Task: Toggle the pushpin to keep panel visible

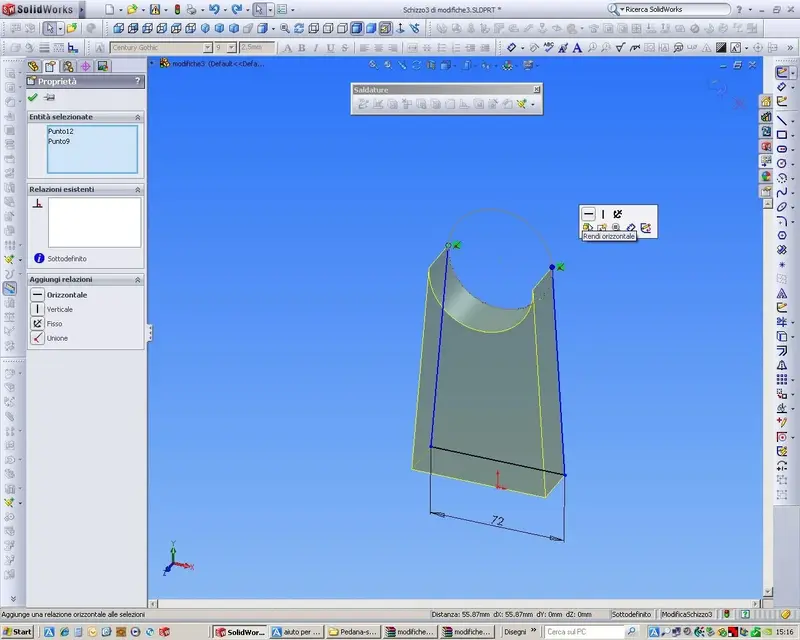Action: coord(49,97)
